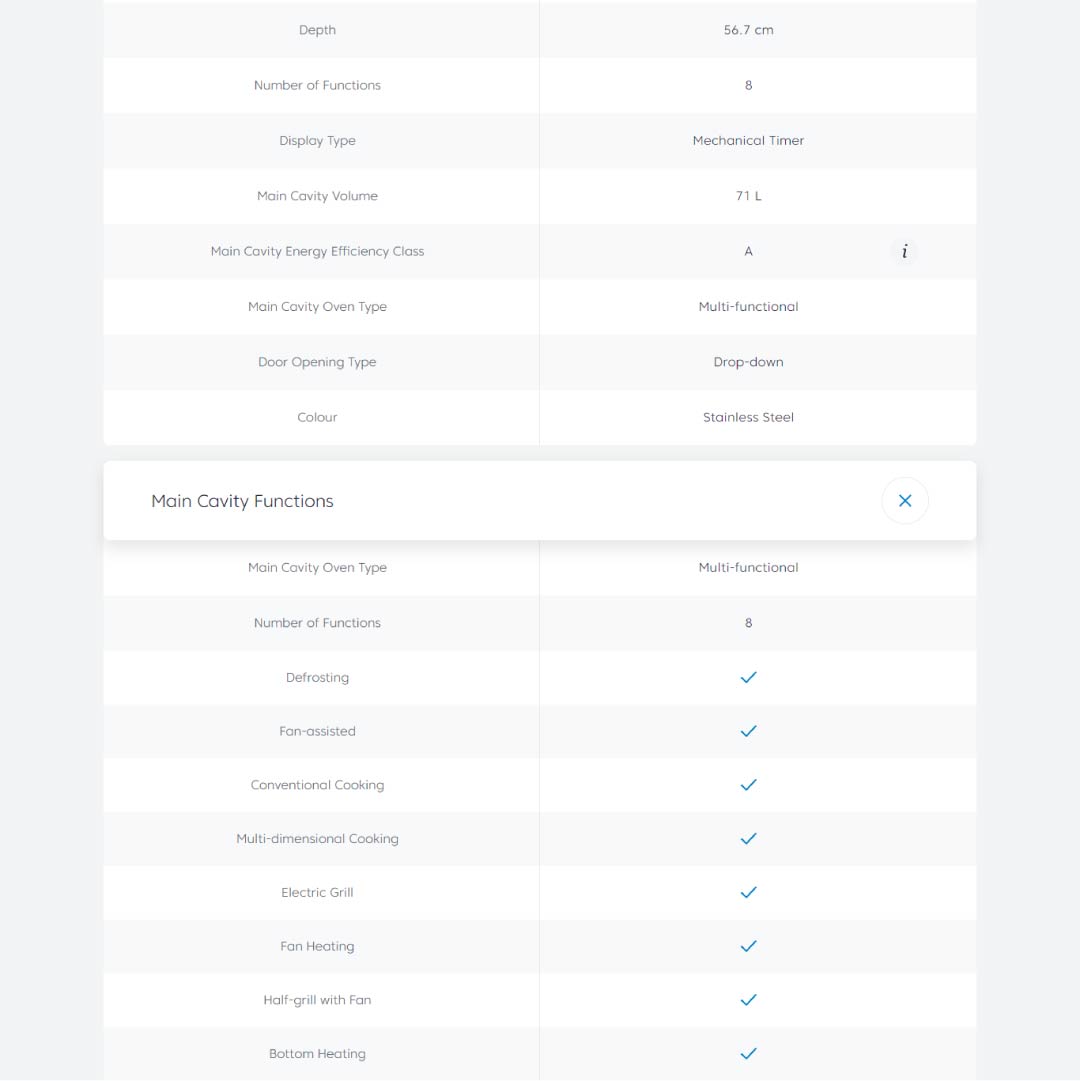This screenshot has height=1081, width=1080.
Task: Click the energy efficiency info icon
Action: (904, 252)
